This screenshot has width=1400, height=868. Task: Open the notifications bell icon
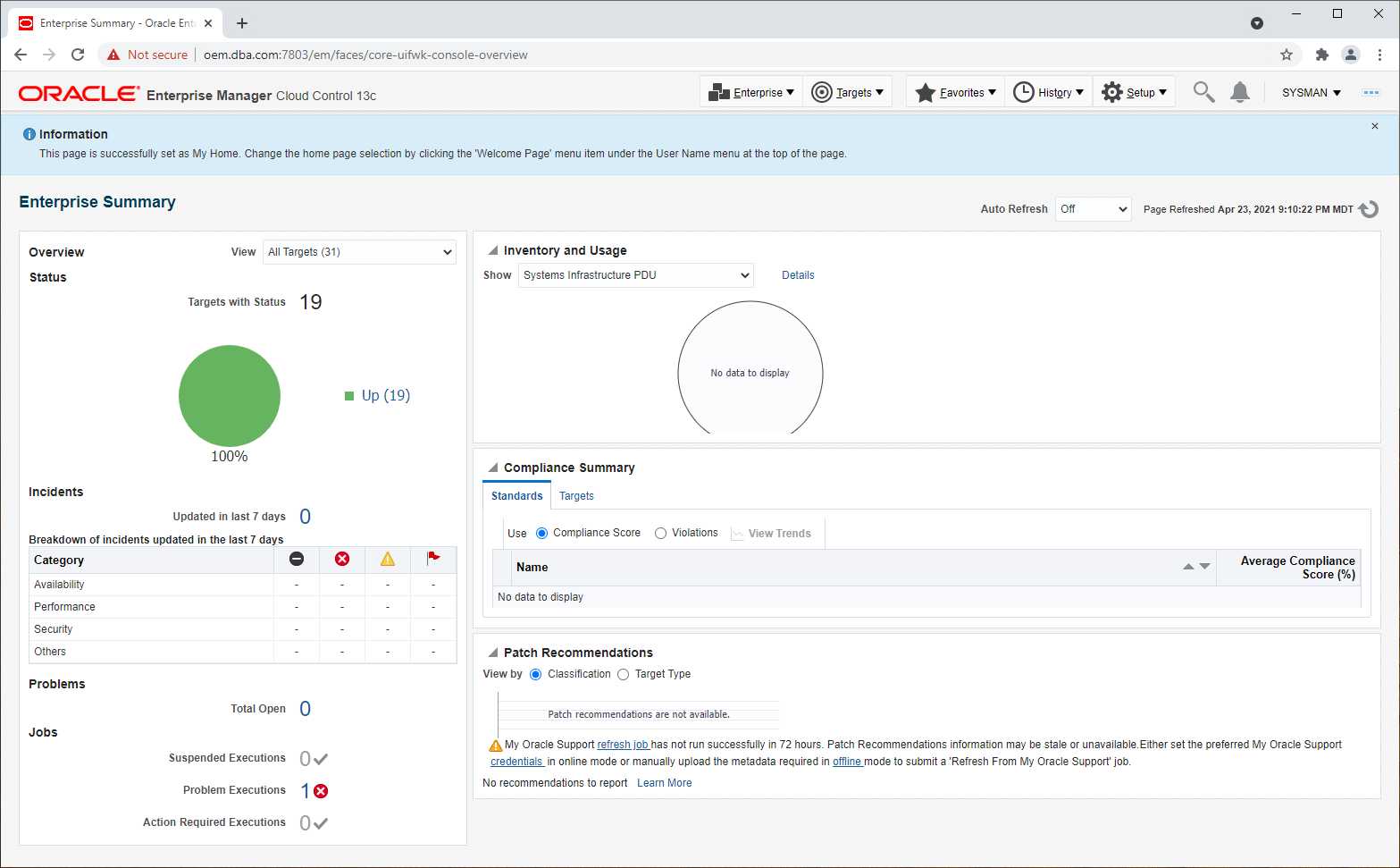1240,92
